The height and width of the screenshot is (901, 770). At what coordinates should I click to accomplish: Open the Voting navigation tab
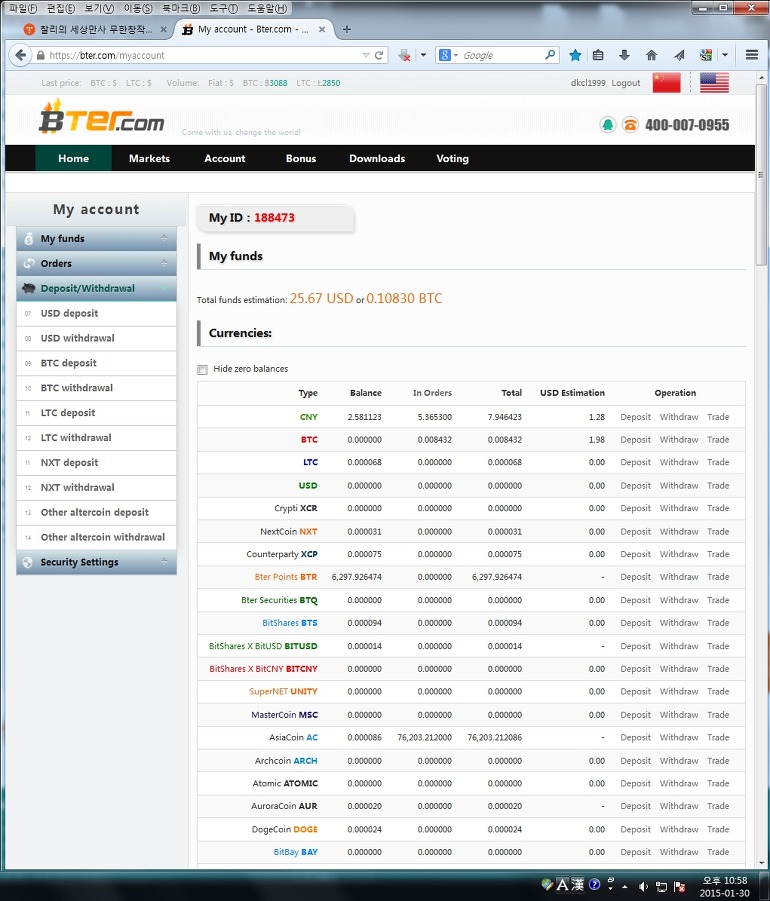click(452, 159)
